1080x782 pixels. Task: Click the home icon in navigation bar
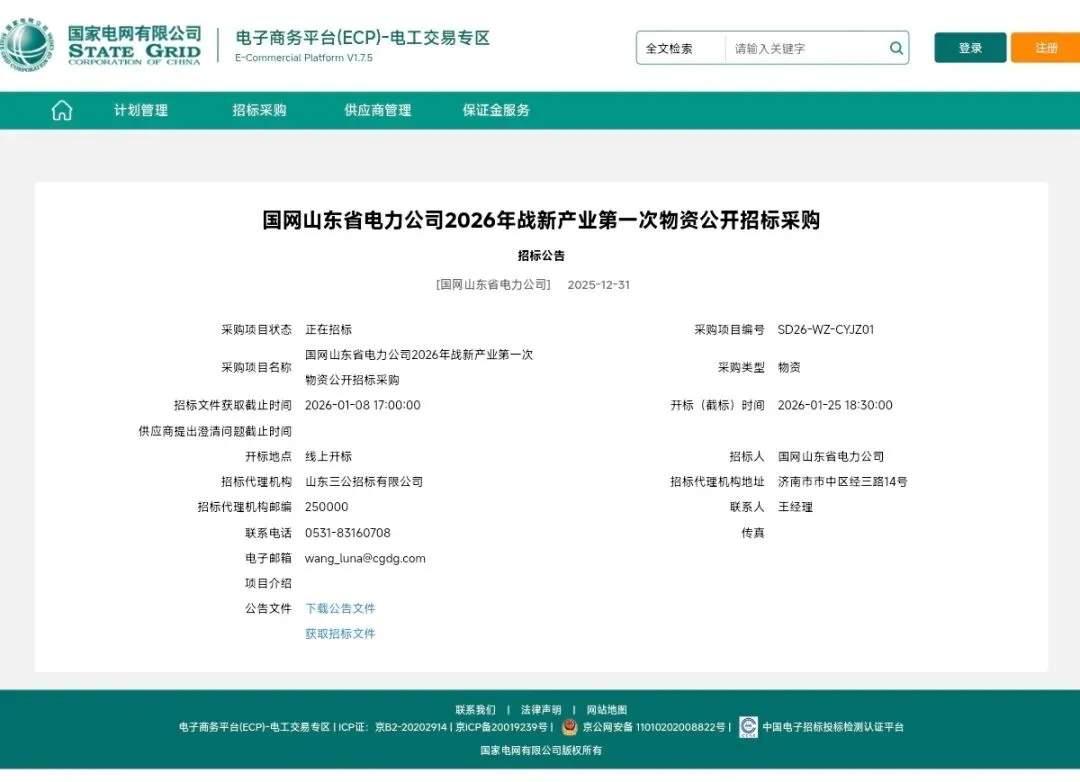tap(62, 110)
